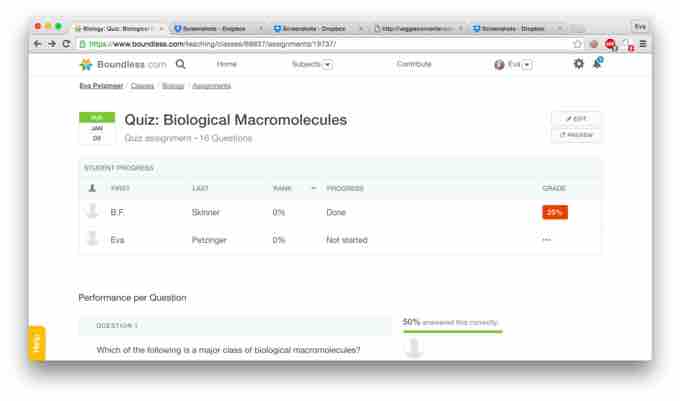The image size is (680, 401).
Task: Open the notifications bell
Action: [x=597, y=64]
